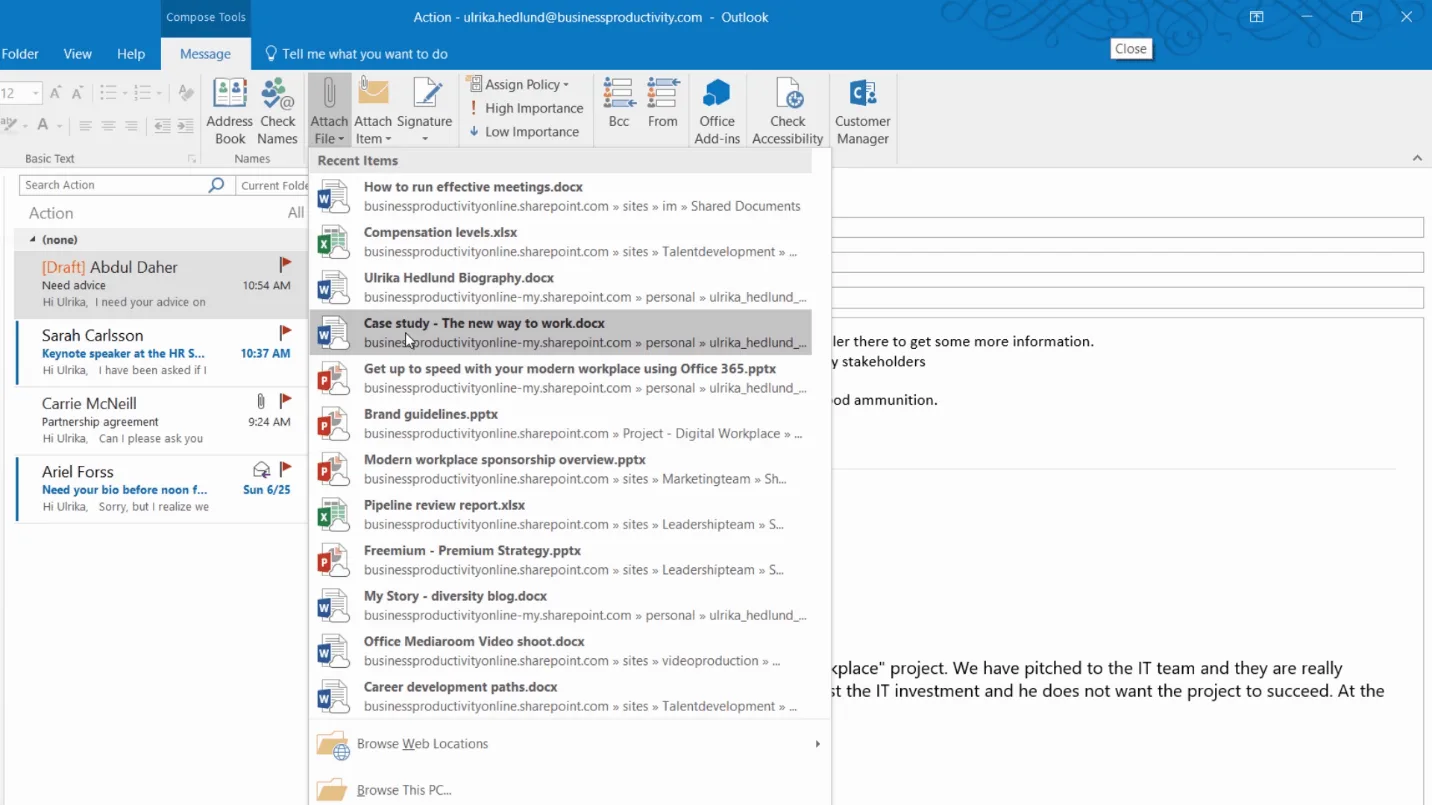Expand the Assign Policy dropdown
This screenshot has height=805, width=1432.
click(519, 84)
